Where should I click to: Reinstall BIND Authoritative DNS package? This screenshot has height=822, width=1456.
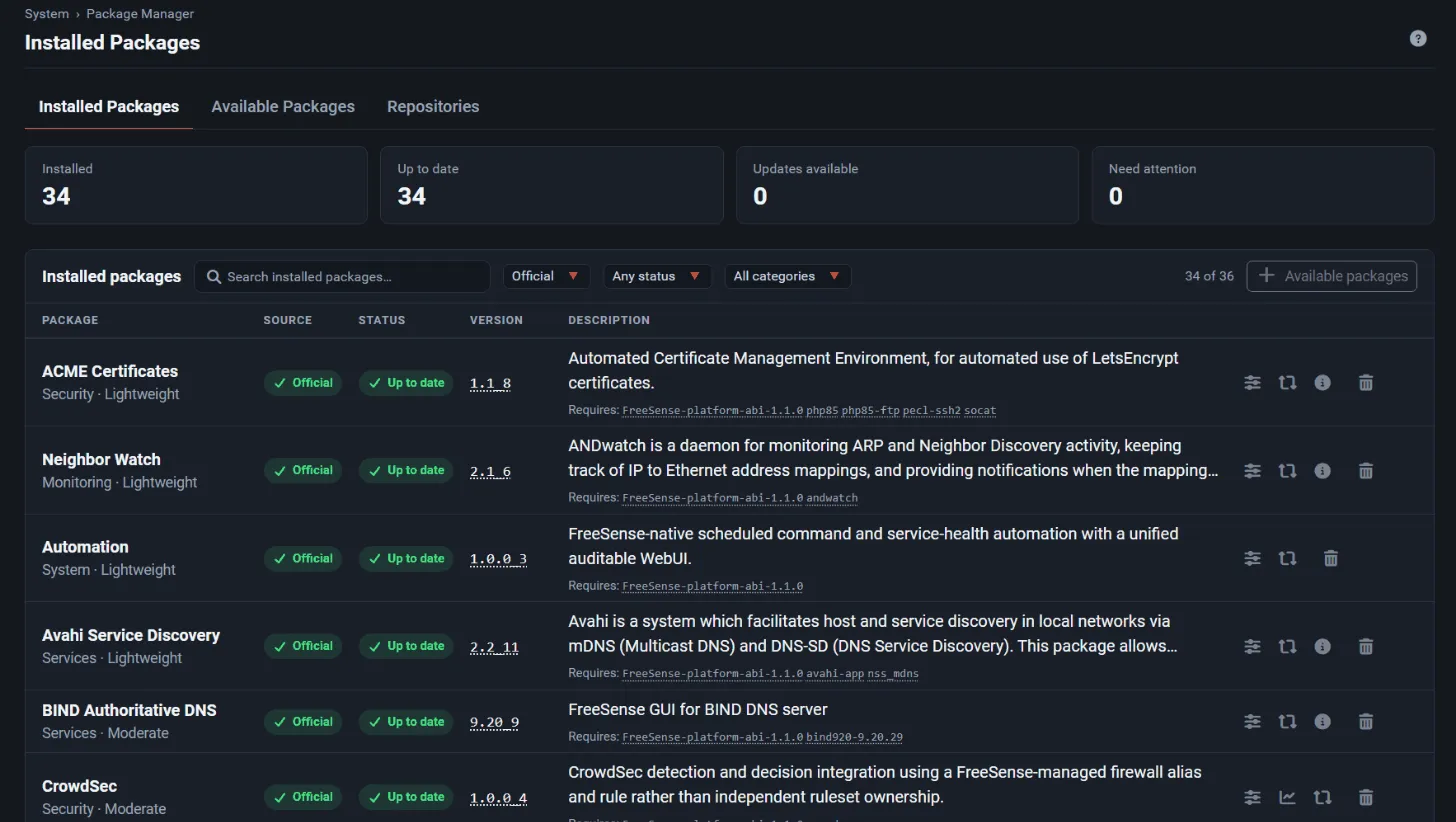coord(1287,721)
